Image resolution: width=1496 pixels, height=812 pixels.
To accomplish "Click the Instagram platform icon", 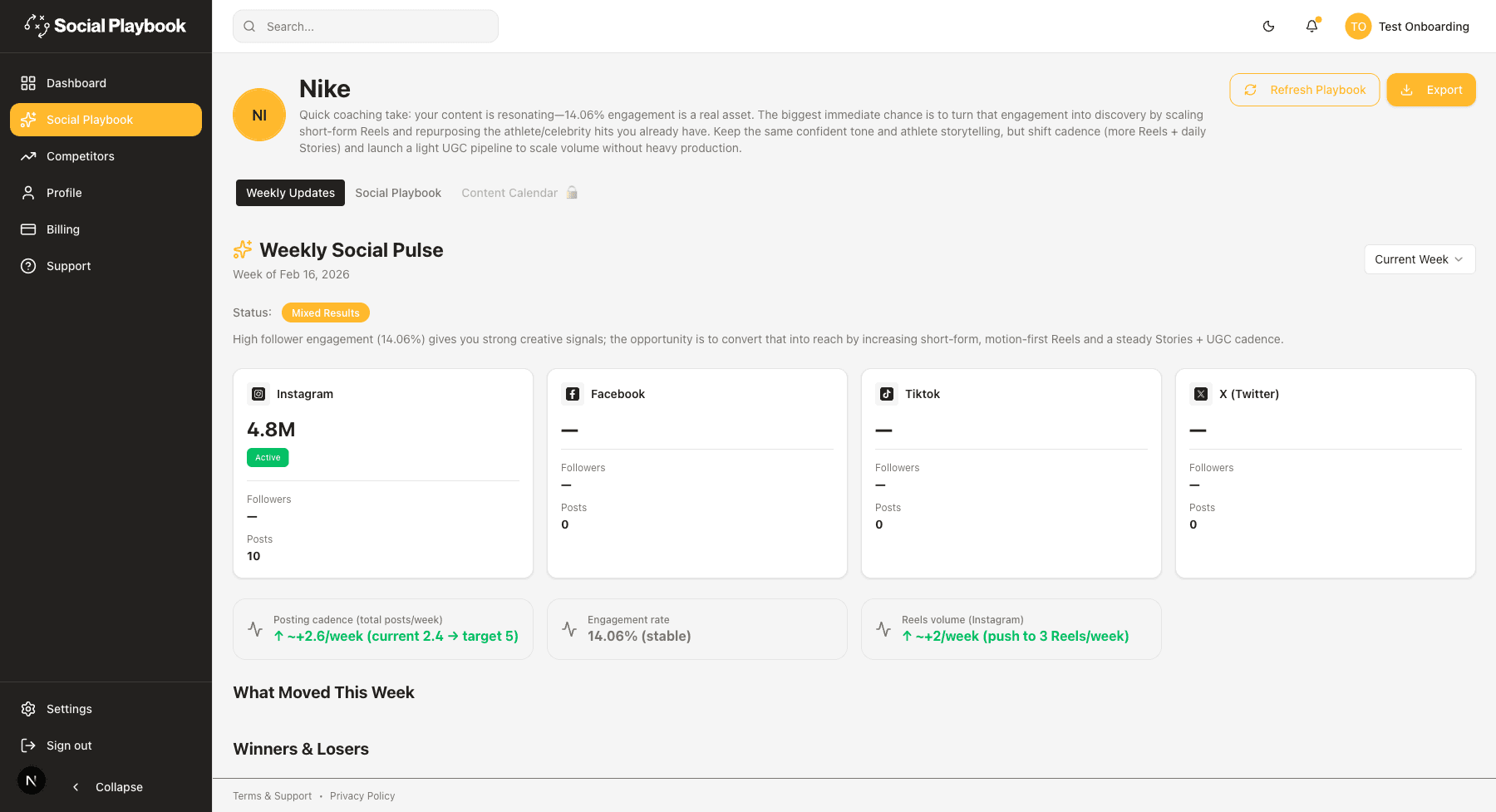I will tap(258, 394).
